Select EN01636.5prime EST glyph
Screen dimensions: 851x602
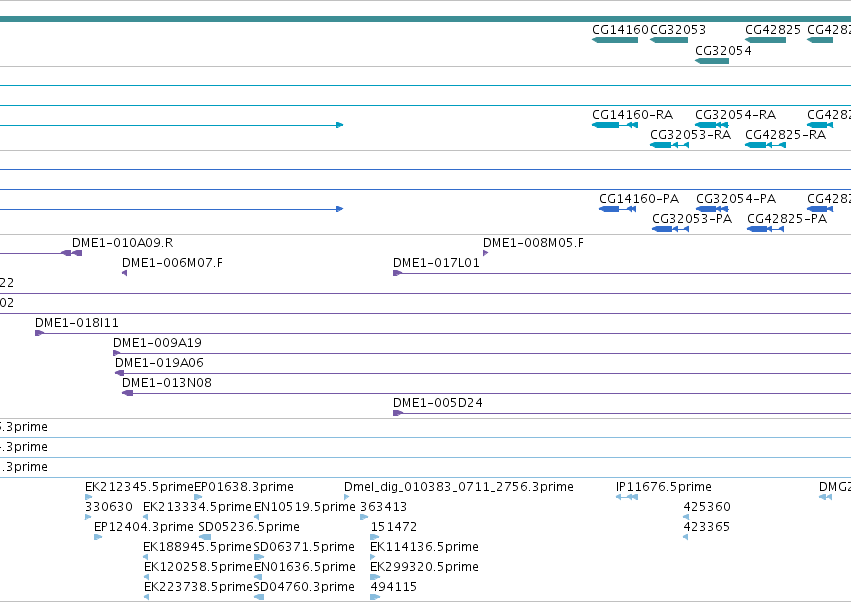click(x=258, y=577)
